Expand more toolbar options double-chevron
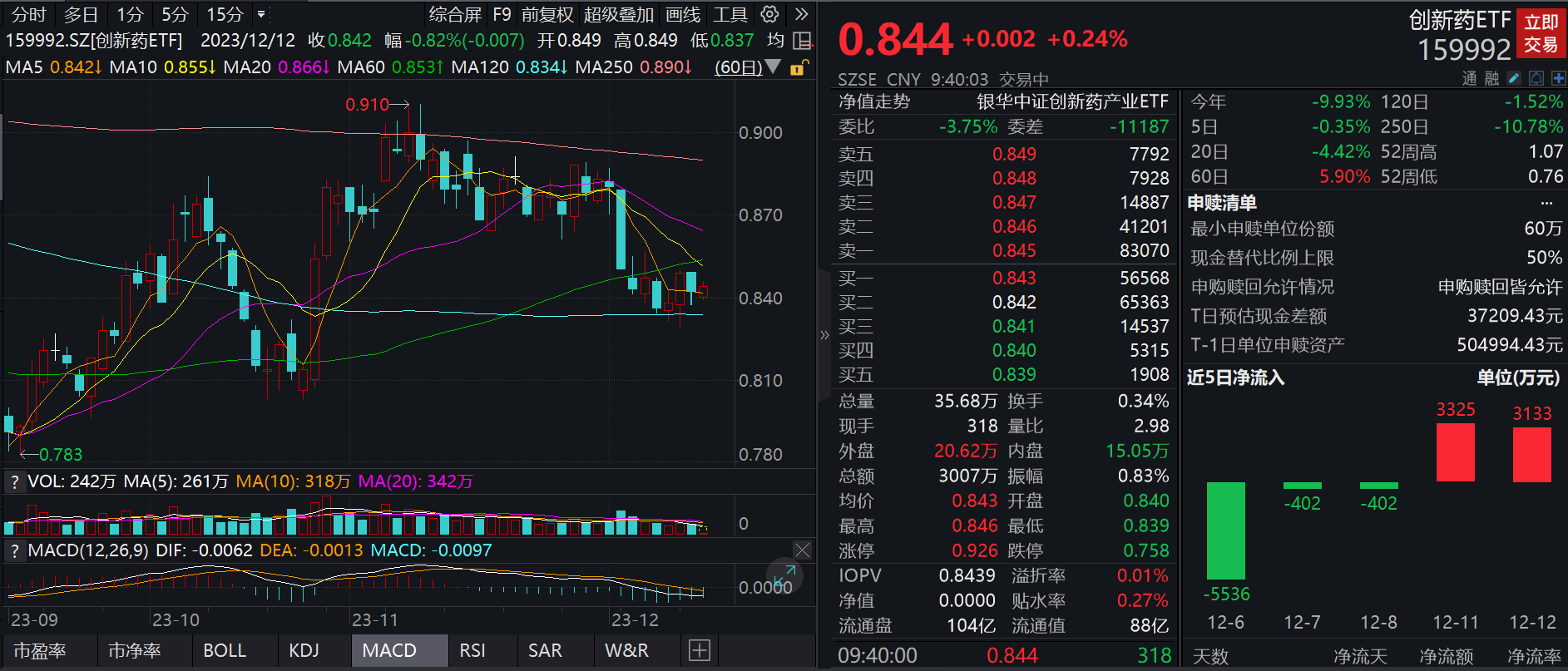 point(801,14)
